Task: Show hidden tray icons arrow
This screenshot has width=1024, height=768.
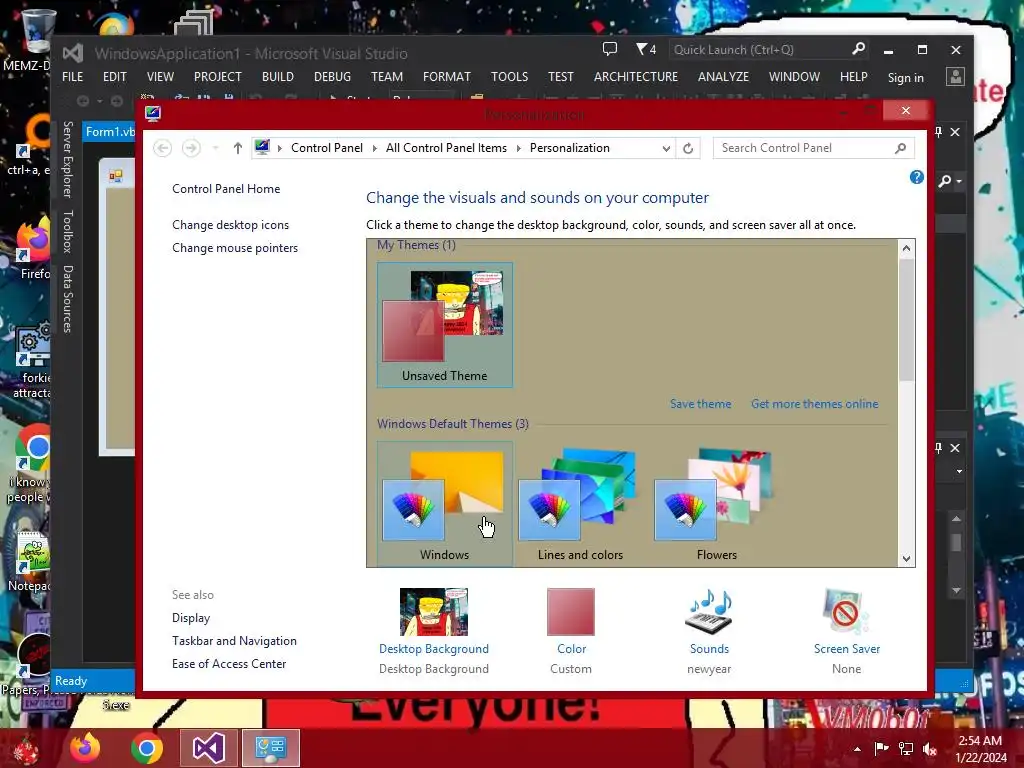Action: 857,749
